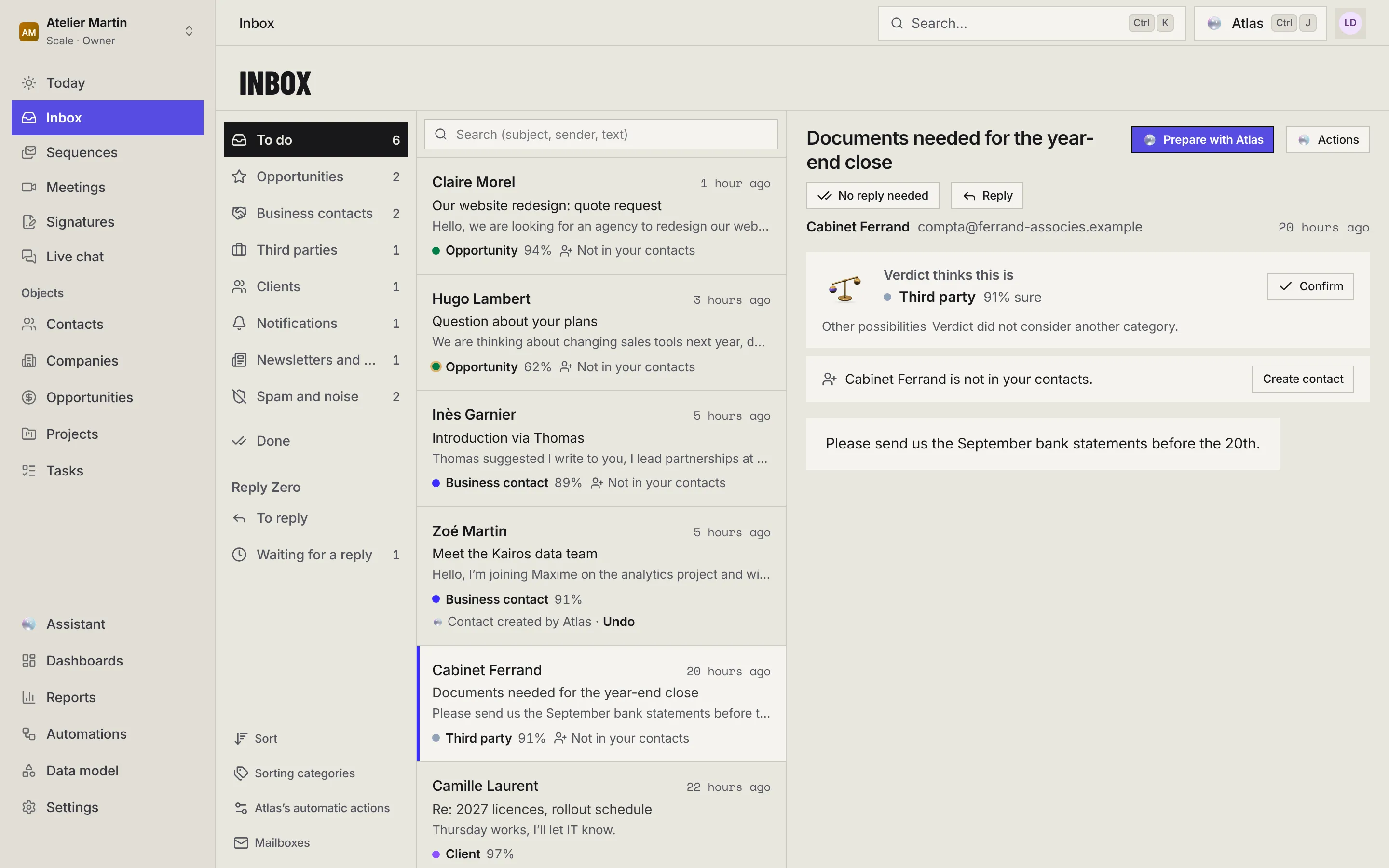Viewport: 1389px width, 868px height.
Task: Mark email as No reply needed
Action: coord(872,196)
